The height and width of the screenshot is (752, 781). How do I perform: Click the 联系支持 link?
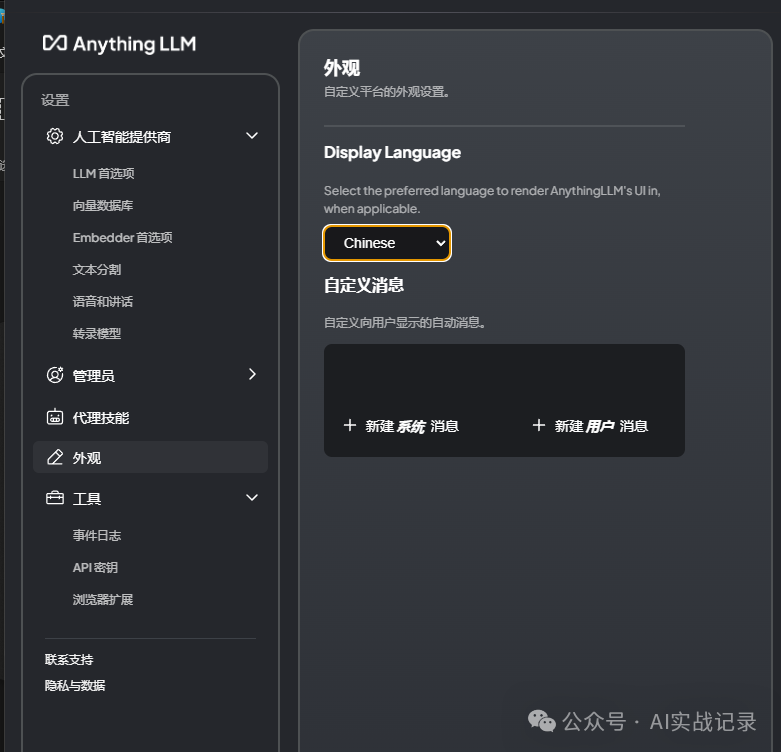point(69,659)
